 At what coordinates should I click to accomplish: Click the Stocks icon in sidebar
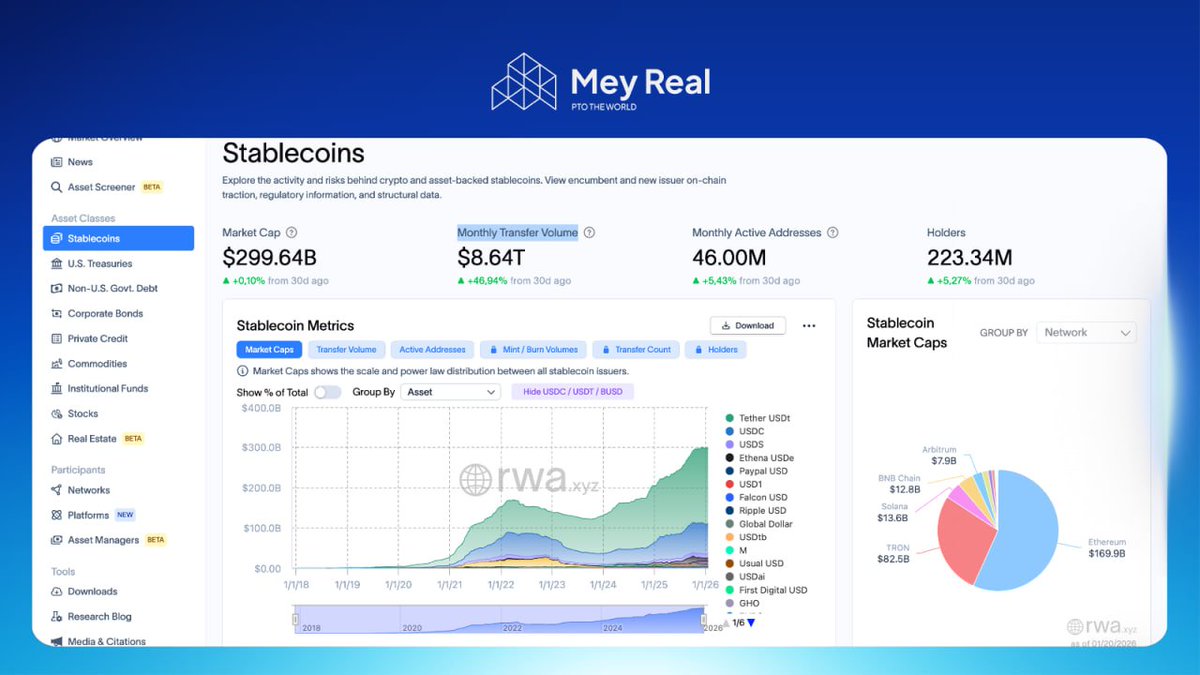click(57, 414)
